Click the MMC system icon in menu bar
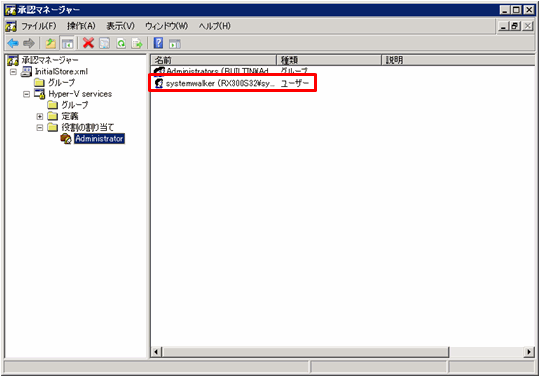This screenshot has height=377, width=540. tap(11, 26)
